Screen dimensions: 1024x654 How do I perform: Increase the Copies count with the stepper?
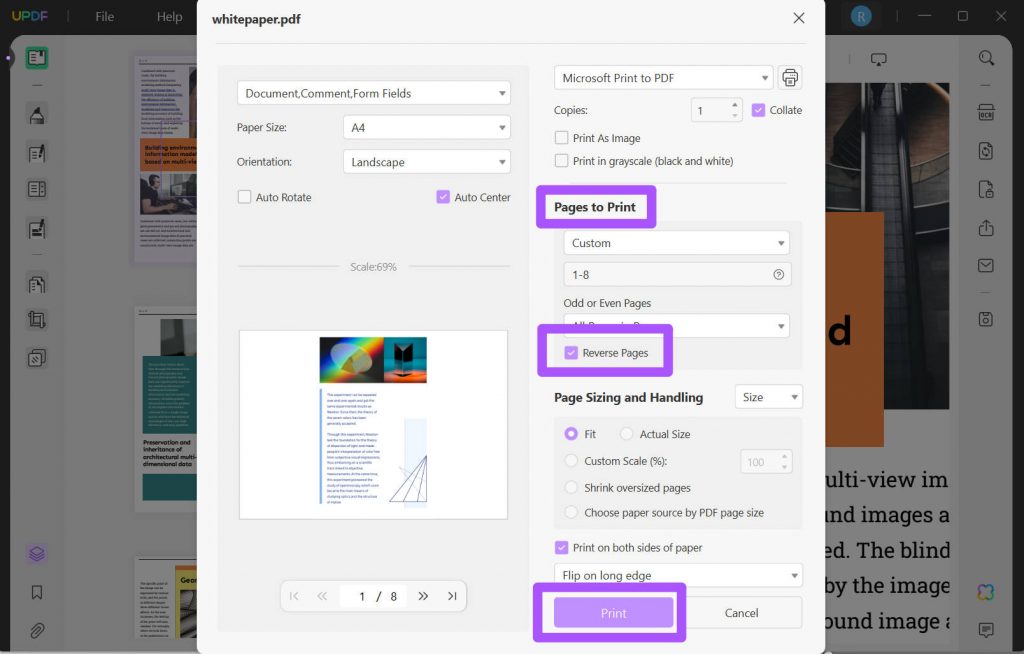click(x=734, y=105)
